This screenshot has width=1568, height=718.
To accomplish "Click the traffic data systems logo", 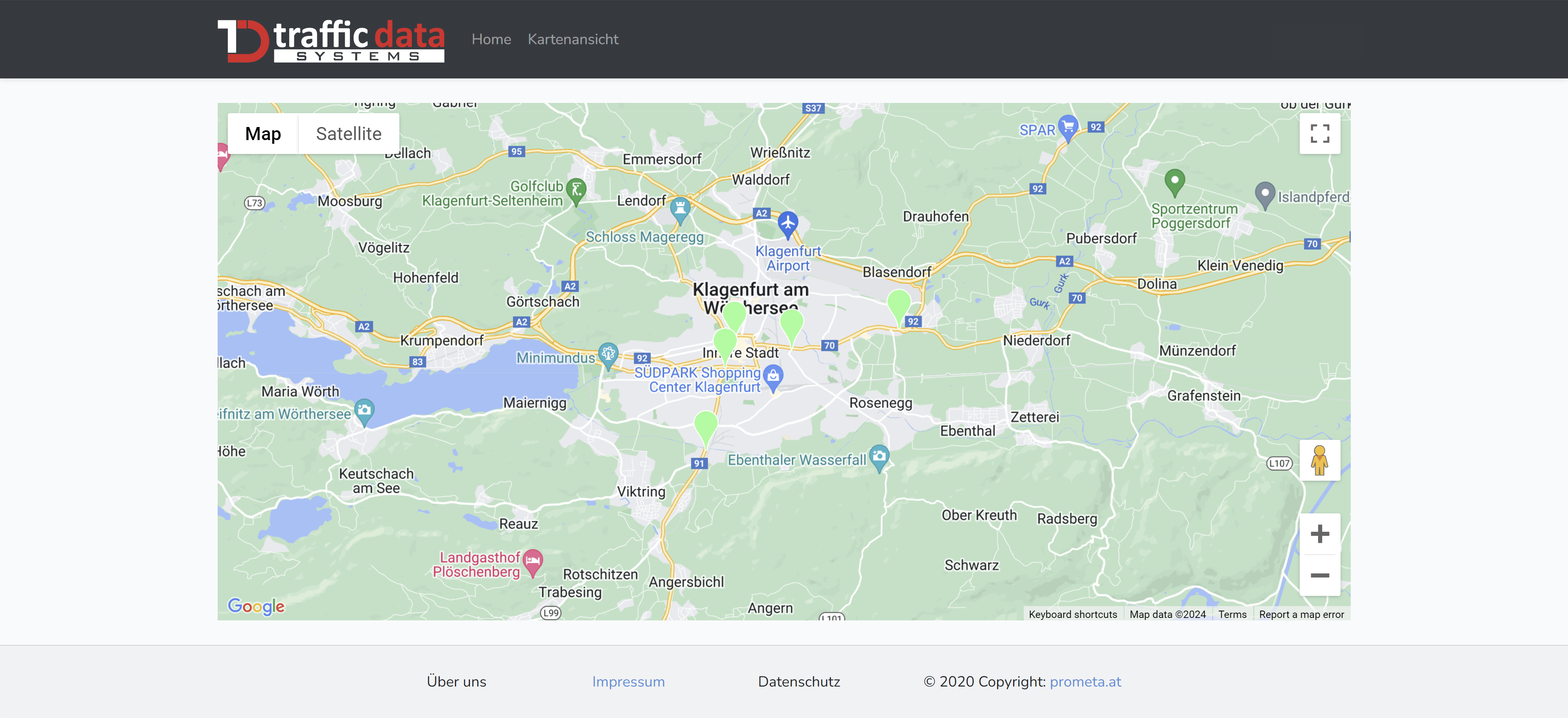I will [331, 40].
